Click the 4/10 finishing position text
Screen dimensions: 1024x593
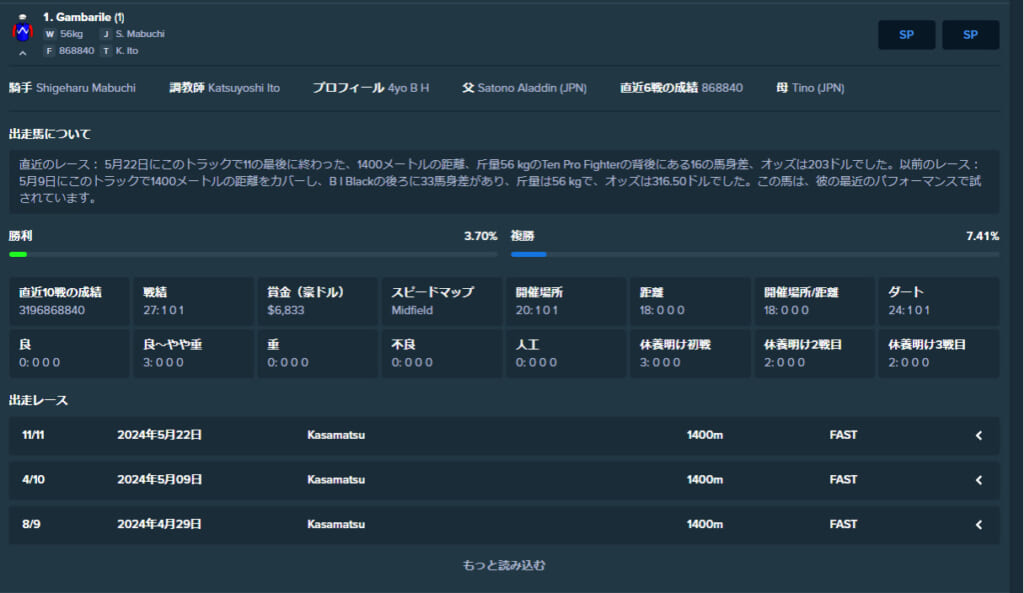tap(33, 479)
